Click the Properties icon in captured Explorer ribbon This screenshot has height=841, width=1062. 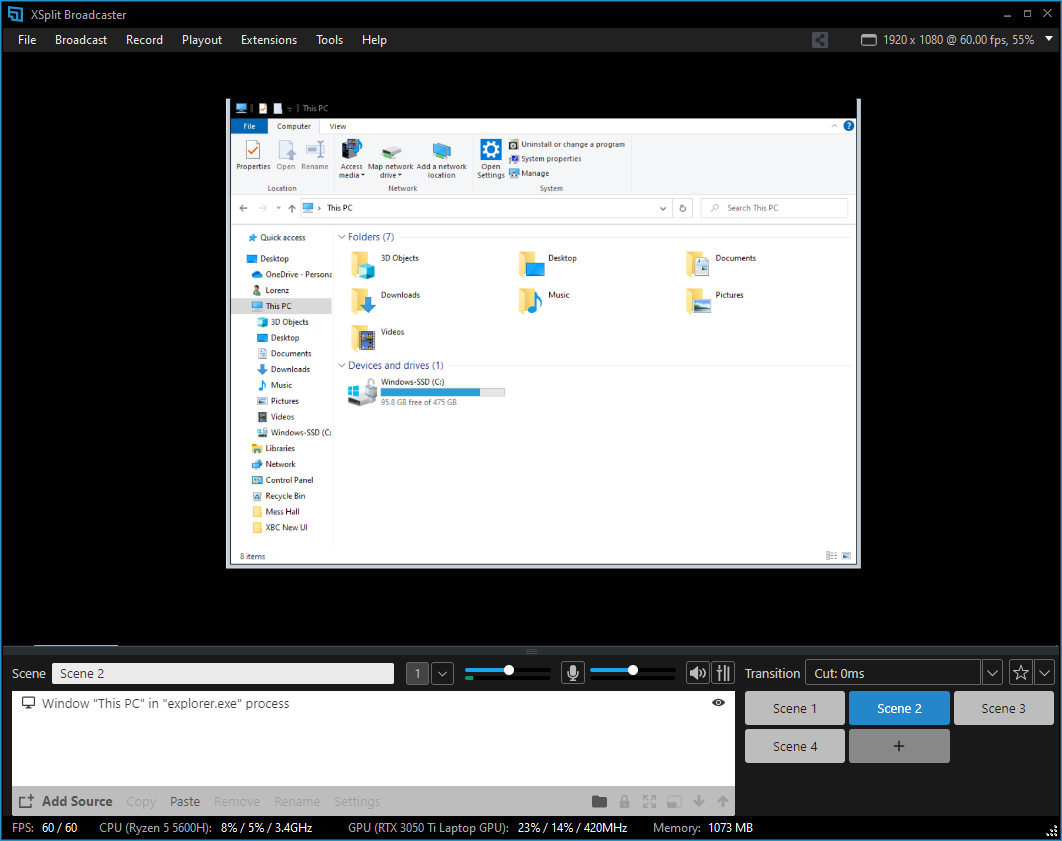tap(253, 150)
